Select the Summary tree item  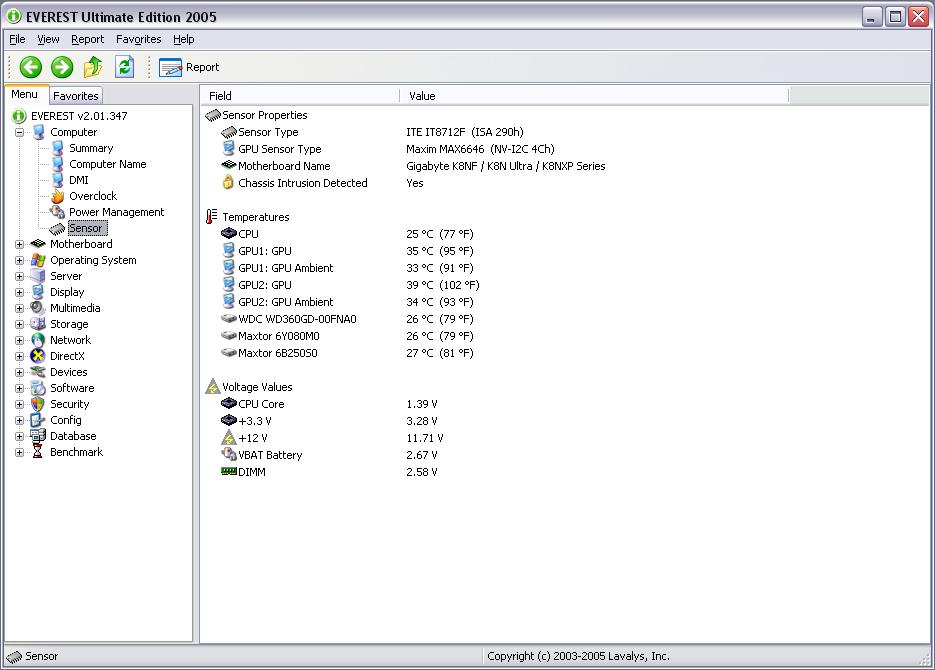point(90,148)
